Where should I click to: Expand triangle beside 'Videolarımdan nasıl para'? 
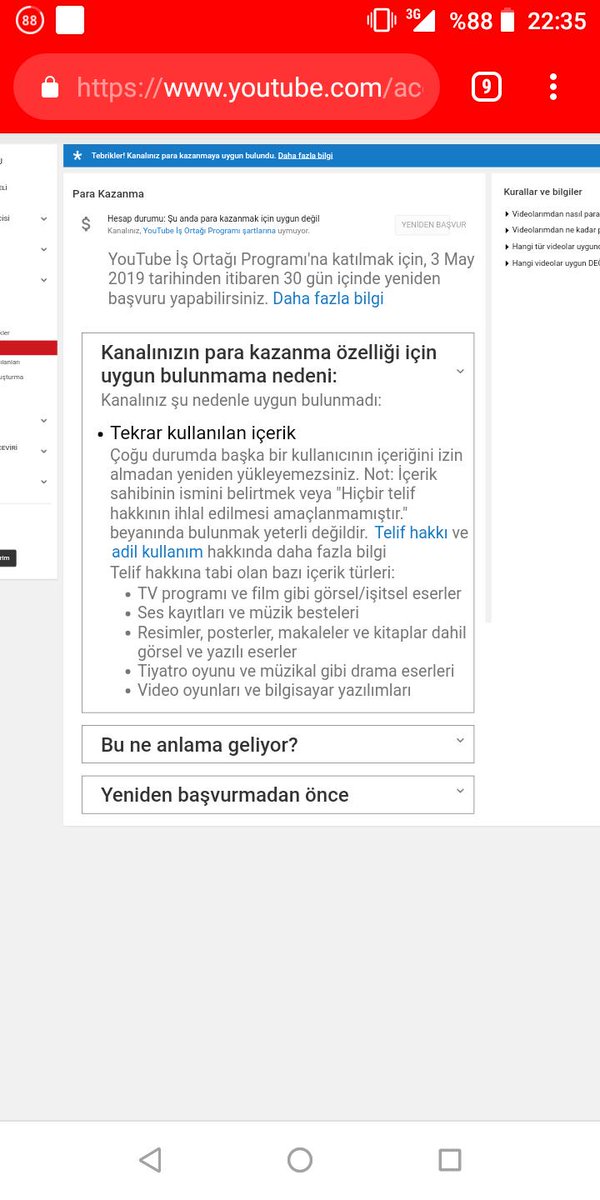tap(507, 214)
